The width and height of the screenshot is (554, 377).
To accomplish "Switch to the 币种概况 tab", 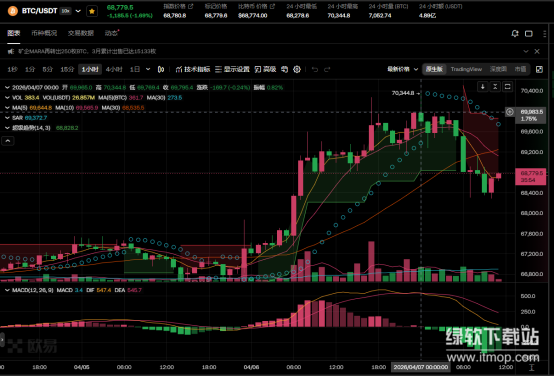I will pos(44,33).
